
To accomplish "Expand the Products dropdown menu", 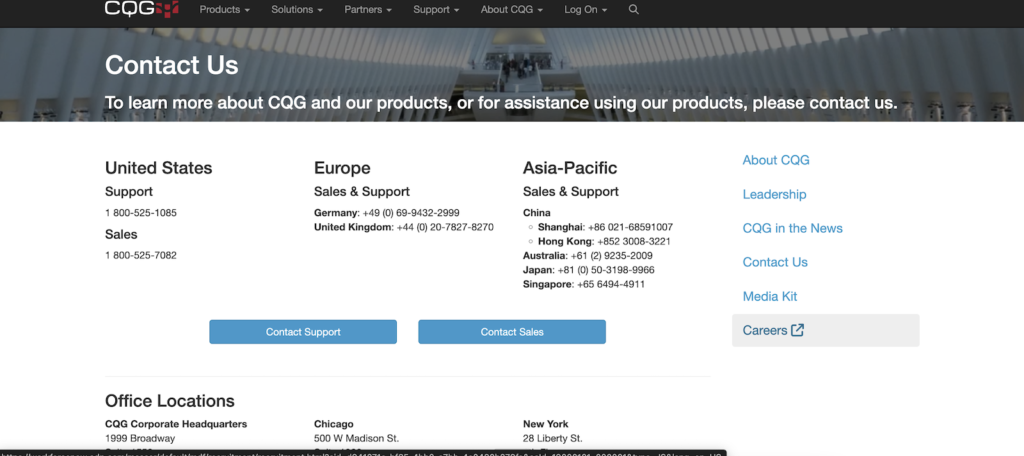I will point(224,10).
